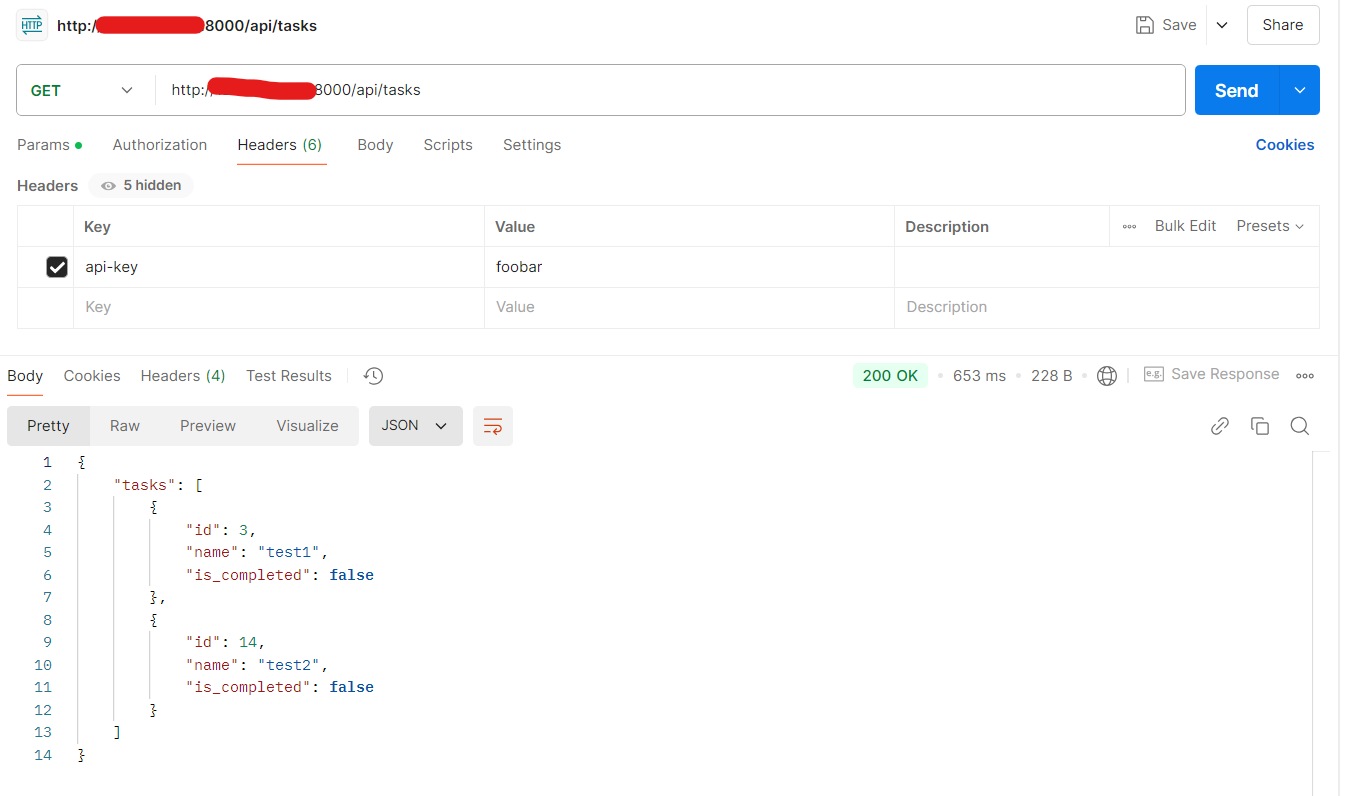Viewport: 1347px width, 796px height.
Task: Click the 653 ms response time
Action: coord(980,376)
